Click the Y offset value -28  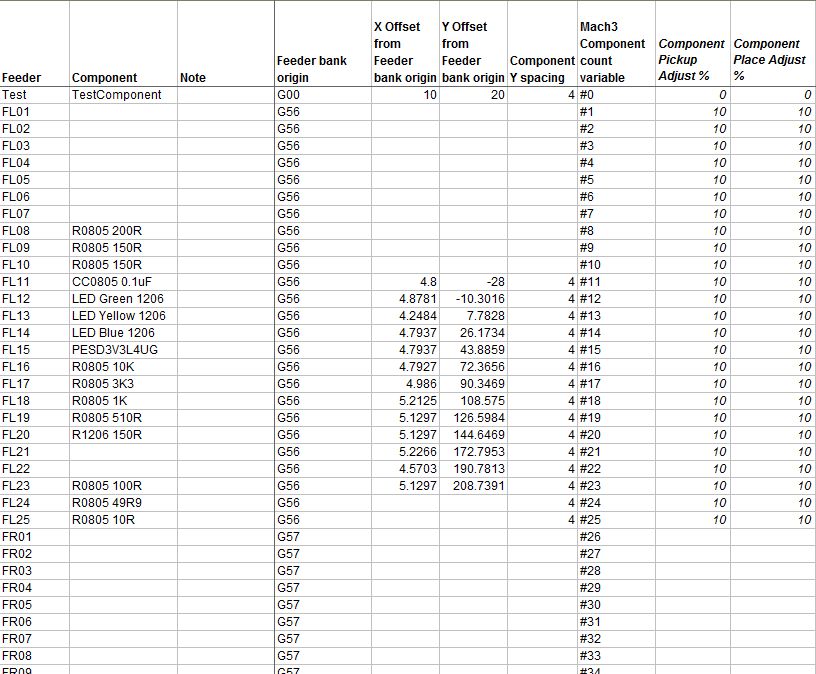pos(490,282)
